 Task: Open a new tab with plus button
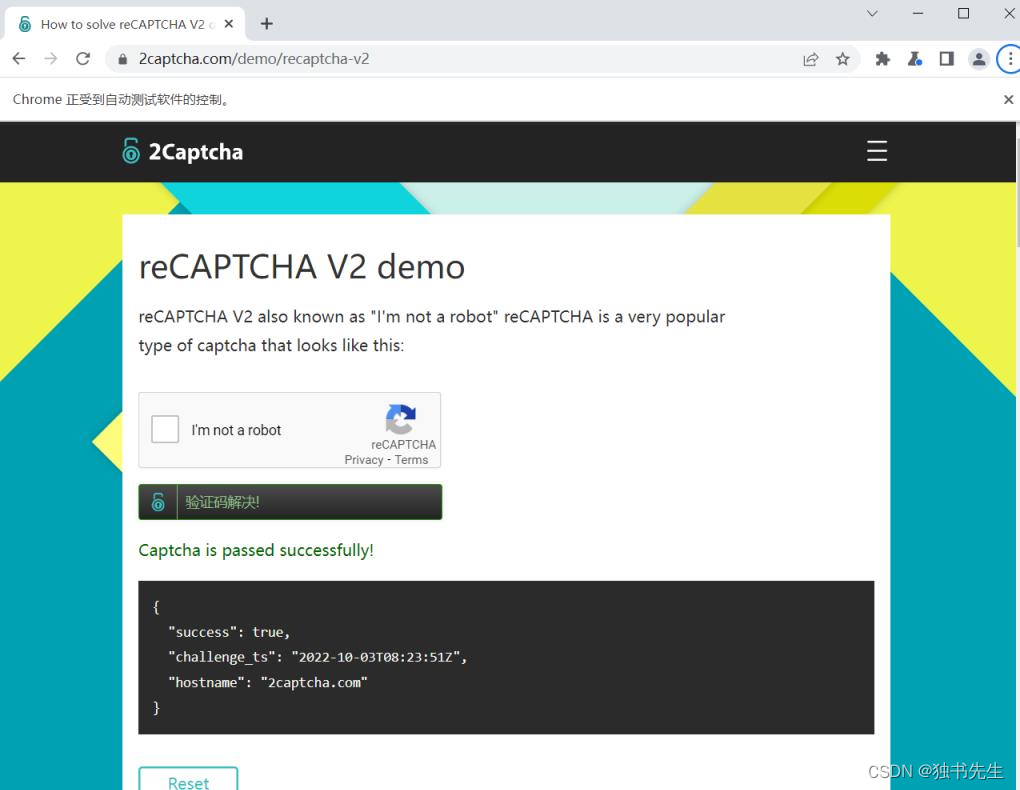point(267,24)
